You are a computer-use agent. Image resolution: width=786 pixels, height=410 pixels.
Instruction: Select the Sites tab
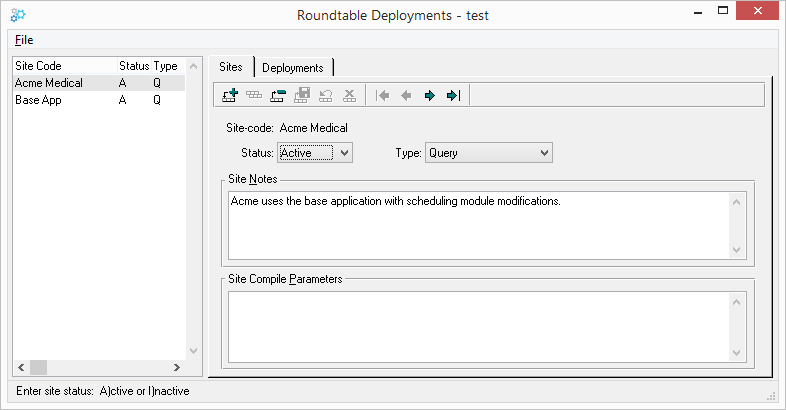[x=231, y=67]
